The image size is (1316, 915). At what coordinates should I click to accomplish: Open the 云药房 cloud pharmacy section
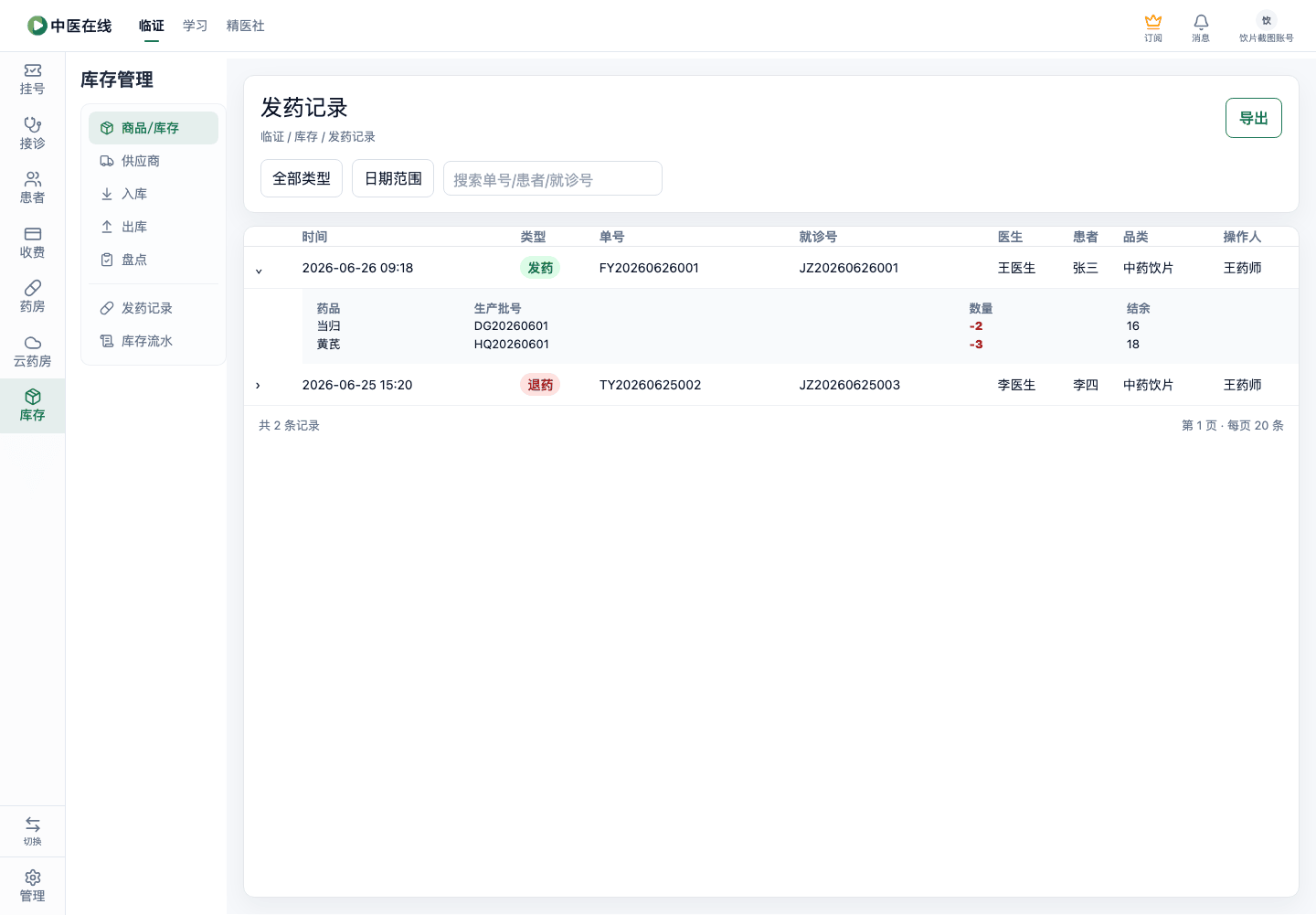[x=32, y=352]
